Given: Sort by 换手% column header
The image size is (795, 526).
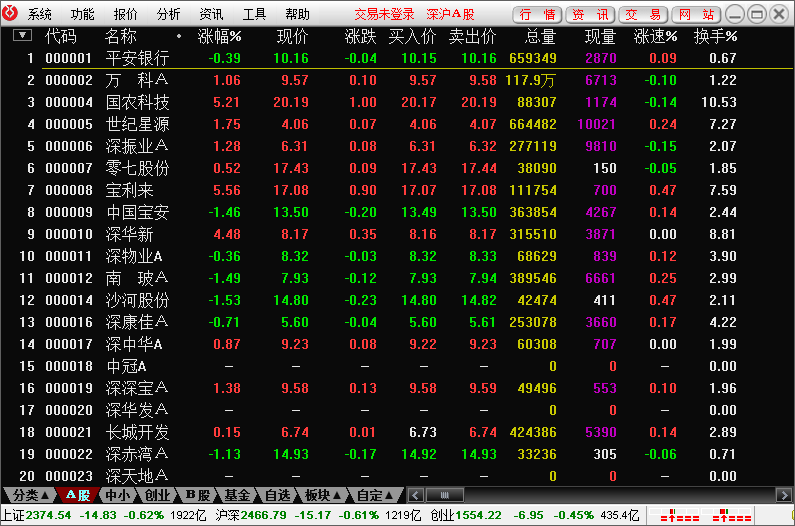Looking at the screenshot, I should (715, 36).
